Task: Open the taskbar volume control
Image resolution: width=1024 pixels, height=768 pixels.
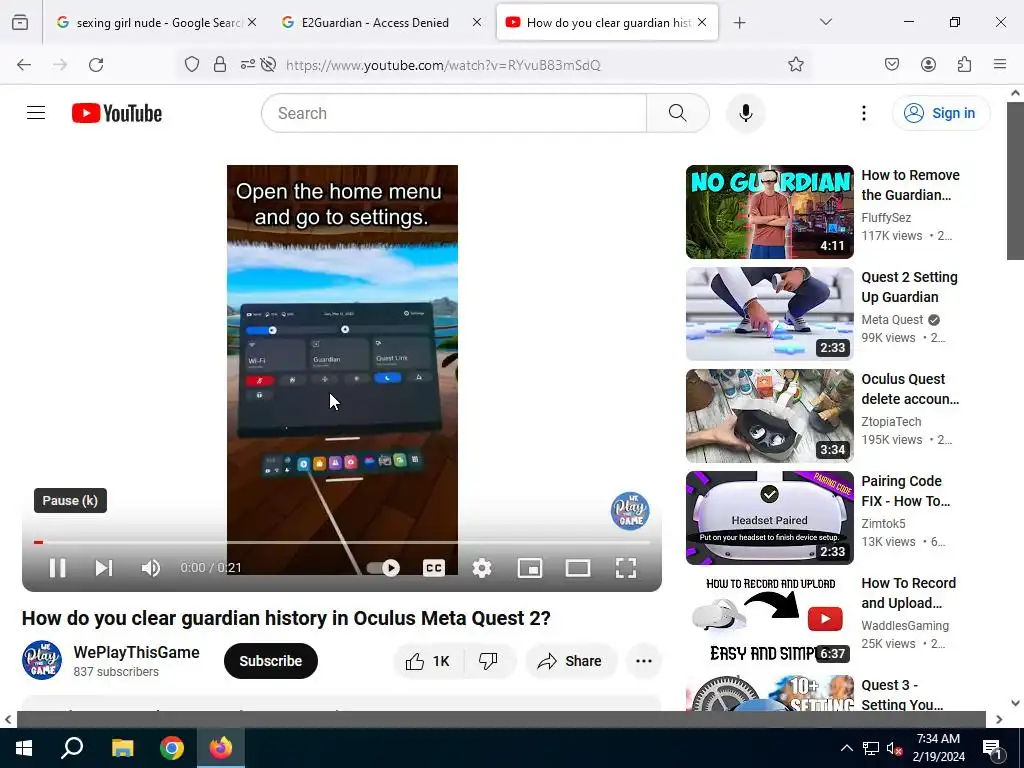Action: pyautogui.click(x=895, y=748)
